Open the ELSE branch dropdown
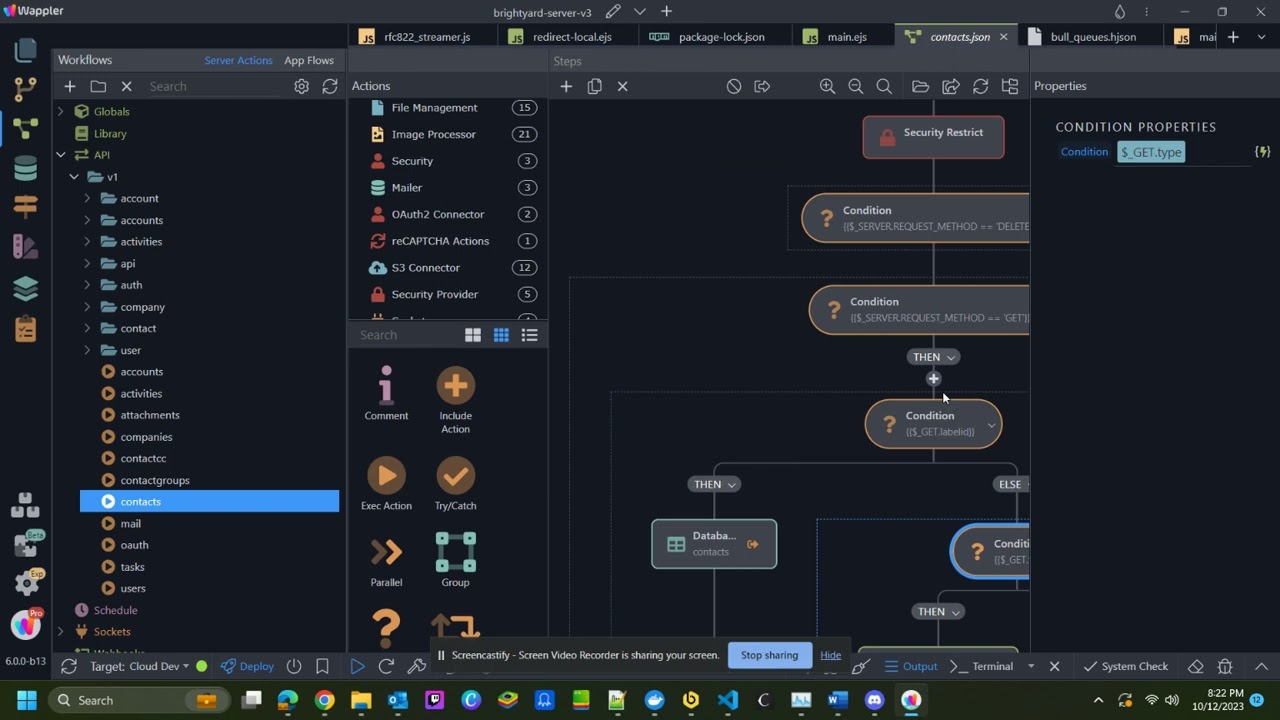This screenshot has height=720, width=1280. pos(1012,484)
